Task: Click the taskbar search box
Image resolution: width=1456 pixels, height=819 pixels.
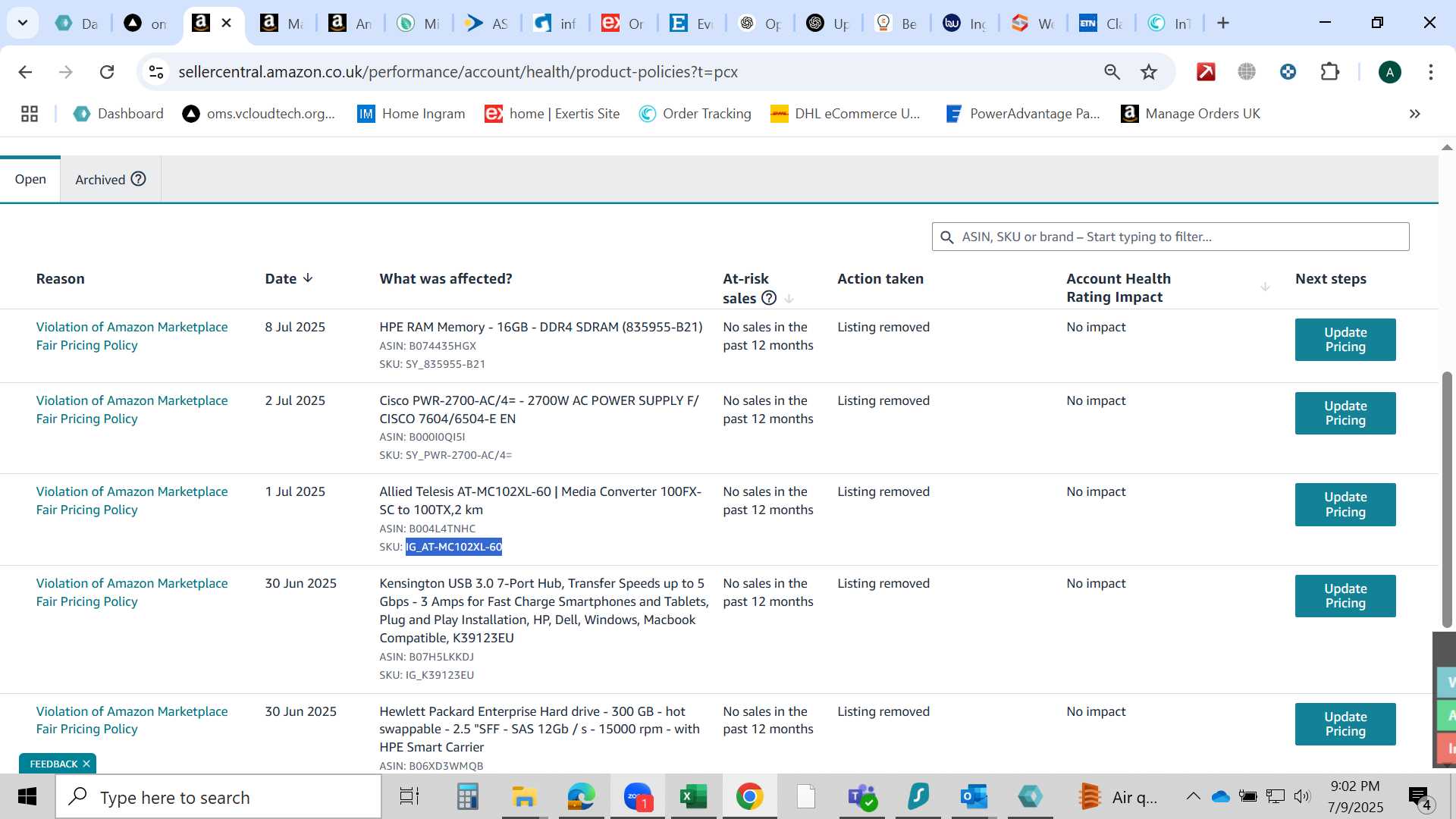Action: click(218, 797)
